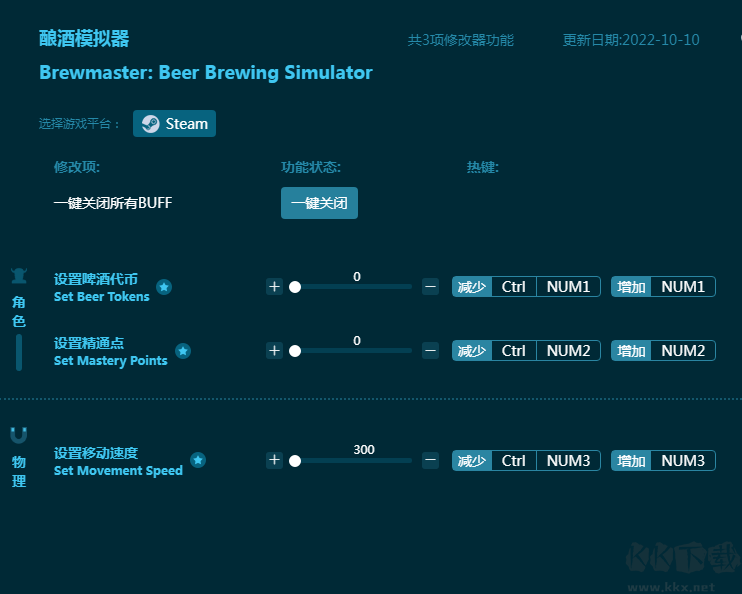Click the minus button for Movement Speed slider

click(x=430, y=460)
